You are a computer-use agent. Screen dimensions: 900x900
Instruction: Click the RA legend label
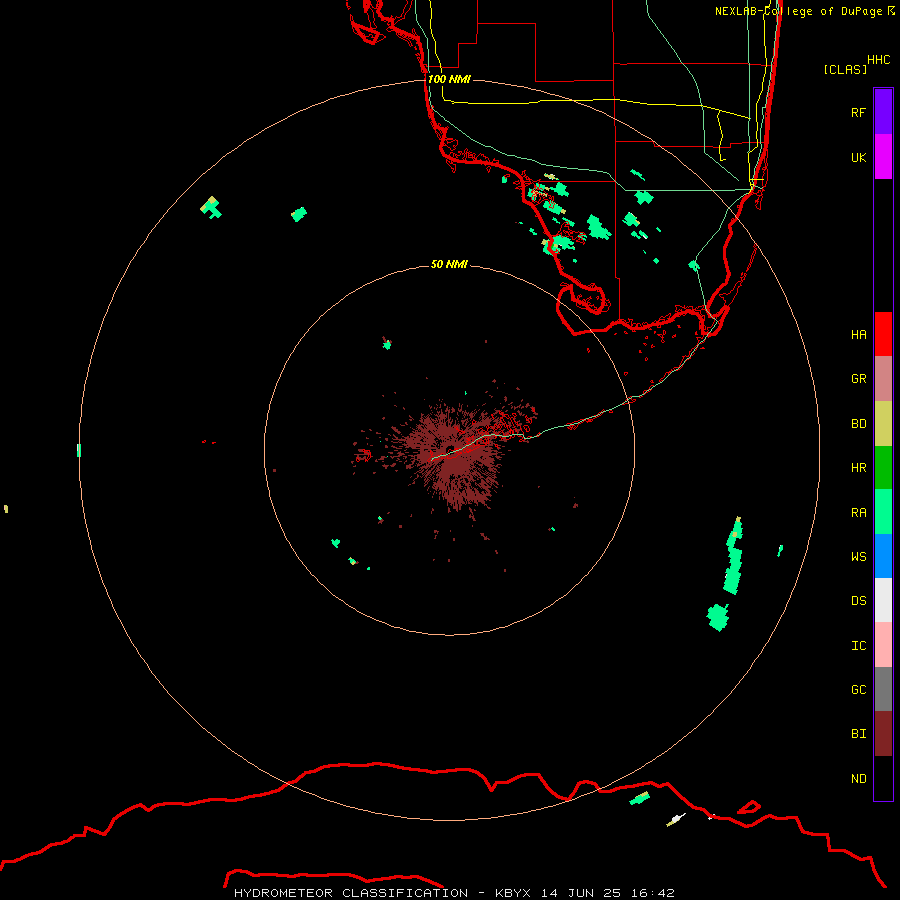tap(858, 513)
